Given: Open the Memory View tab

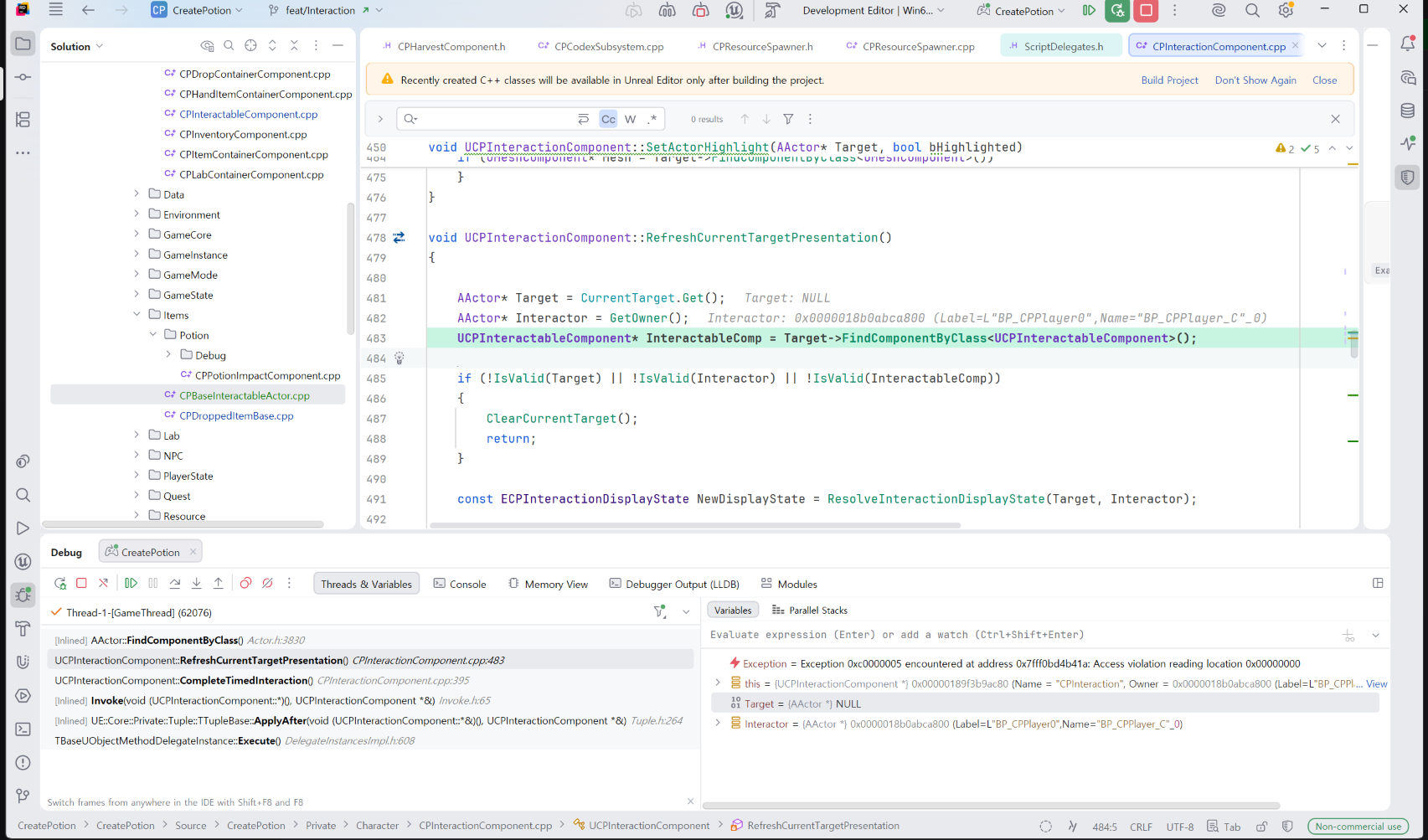Looking at the screenshot, I should pyautogui.click(x=548, y=584).
